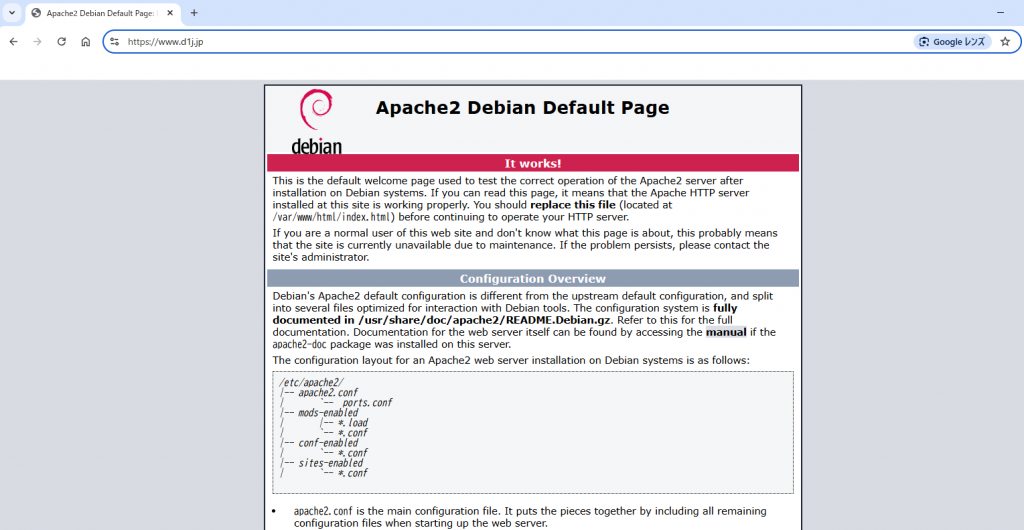The height and width of the screenshot is (530, 1024).
Task: Click bold text "replace this file"
Action: click(x=573, y=205)
